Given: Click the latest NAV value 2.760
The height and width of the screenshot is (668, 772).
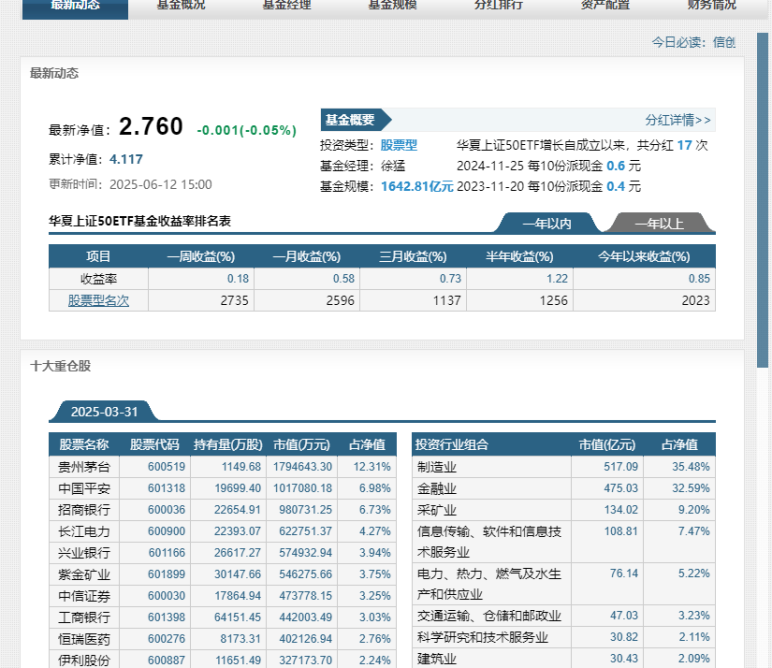Looking at the screenshot, I should 151,127.
